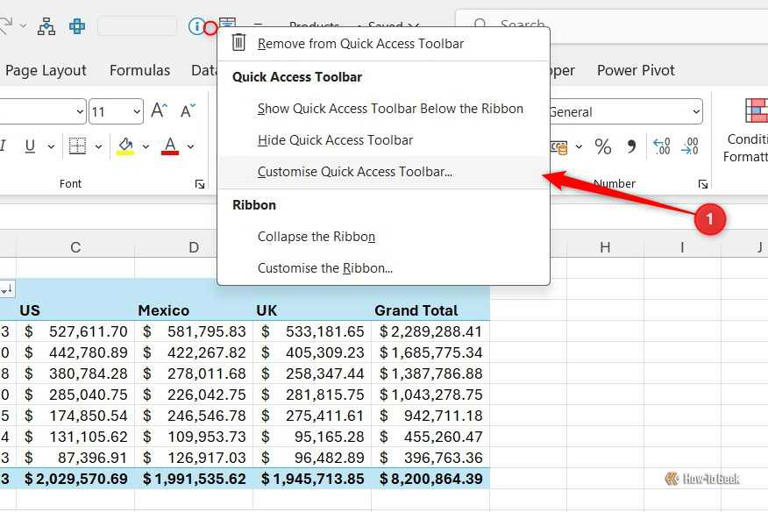
Task: Select the cell showing $1,043,278.75
Action: 431,394
